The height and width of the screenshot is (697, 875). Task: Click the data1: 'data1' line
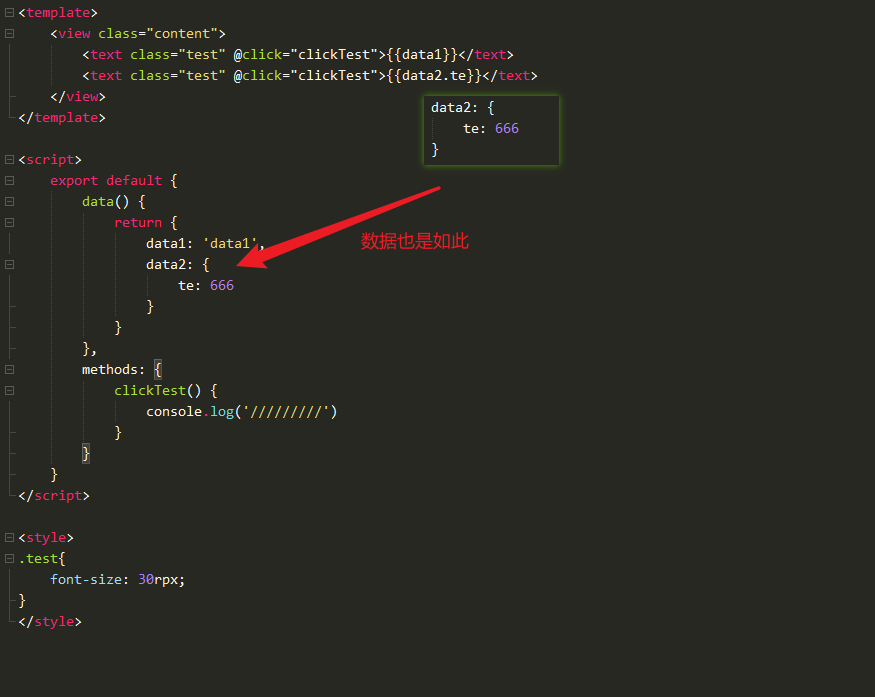pos(205,244)
